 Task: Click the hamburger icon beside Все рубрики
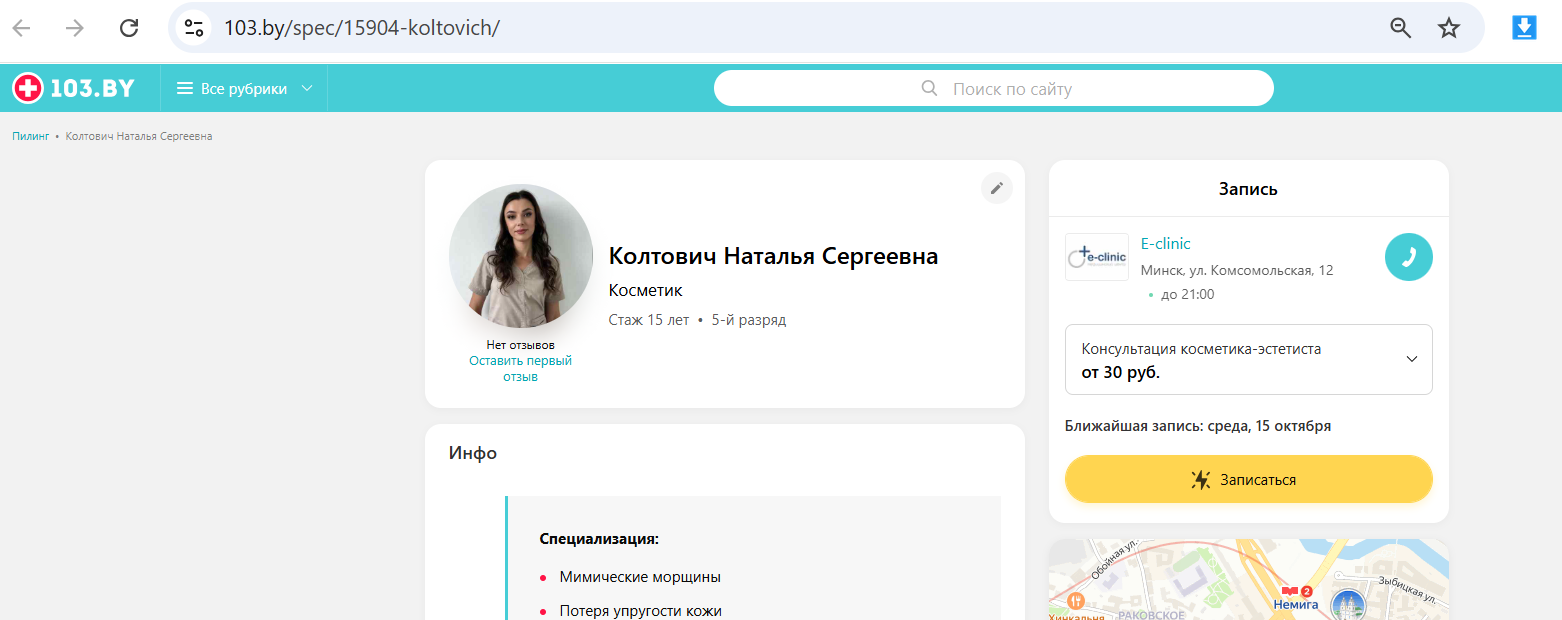tap(185, 89)
